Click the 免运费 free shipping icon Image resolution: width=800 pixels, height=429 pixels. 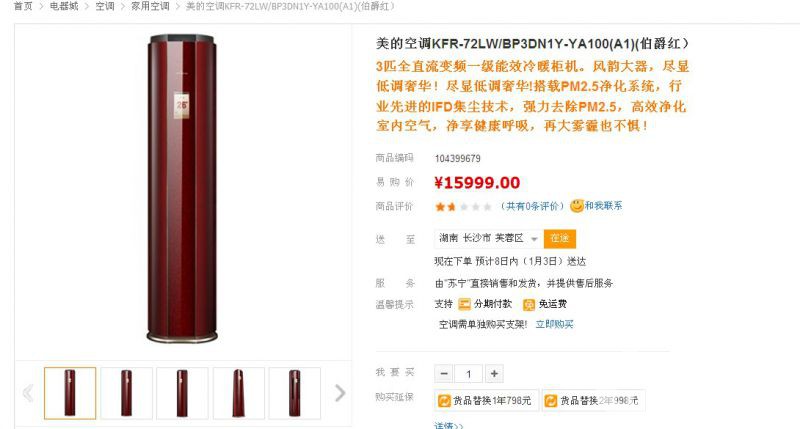point(529,304)
